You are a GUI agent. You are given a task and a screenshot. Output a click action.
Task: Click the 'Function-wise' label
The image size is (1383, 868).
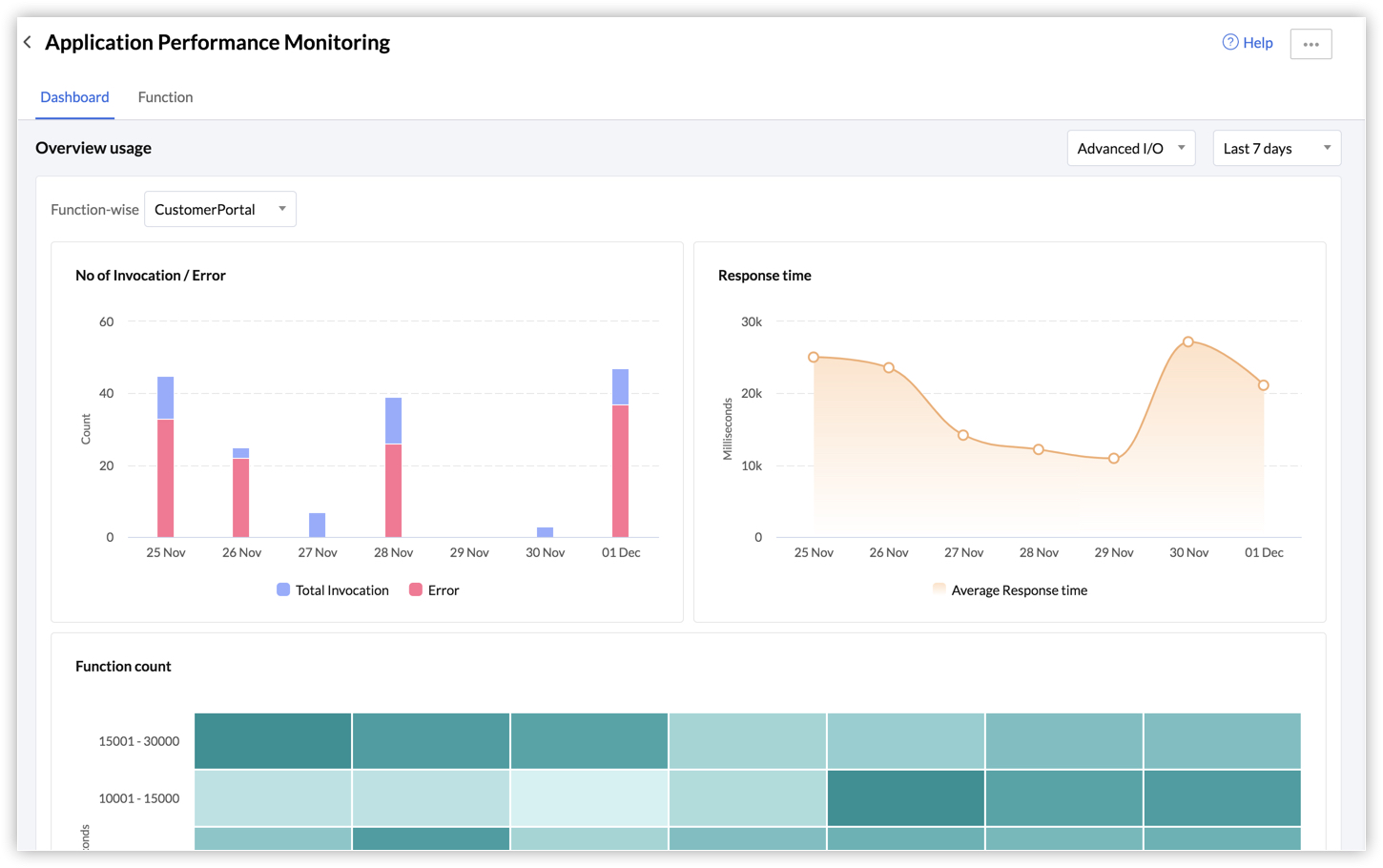click(94, 210)
